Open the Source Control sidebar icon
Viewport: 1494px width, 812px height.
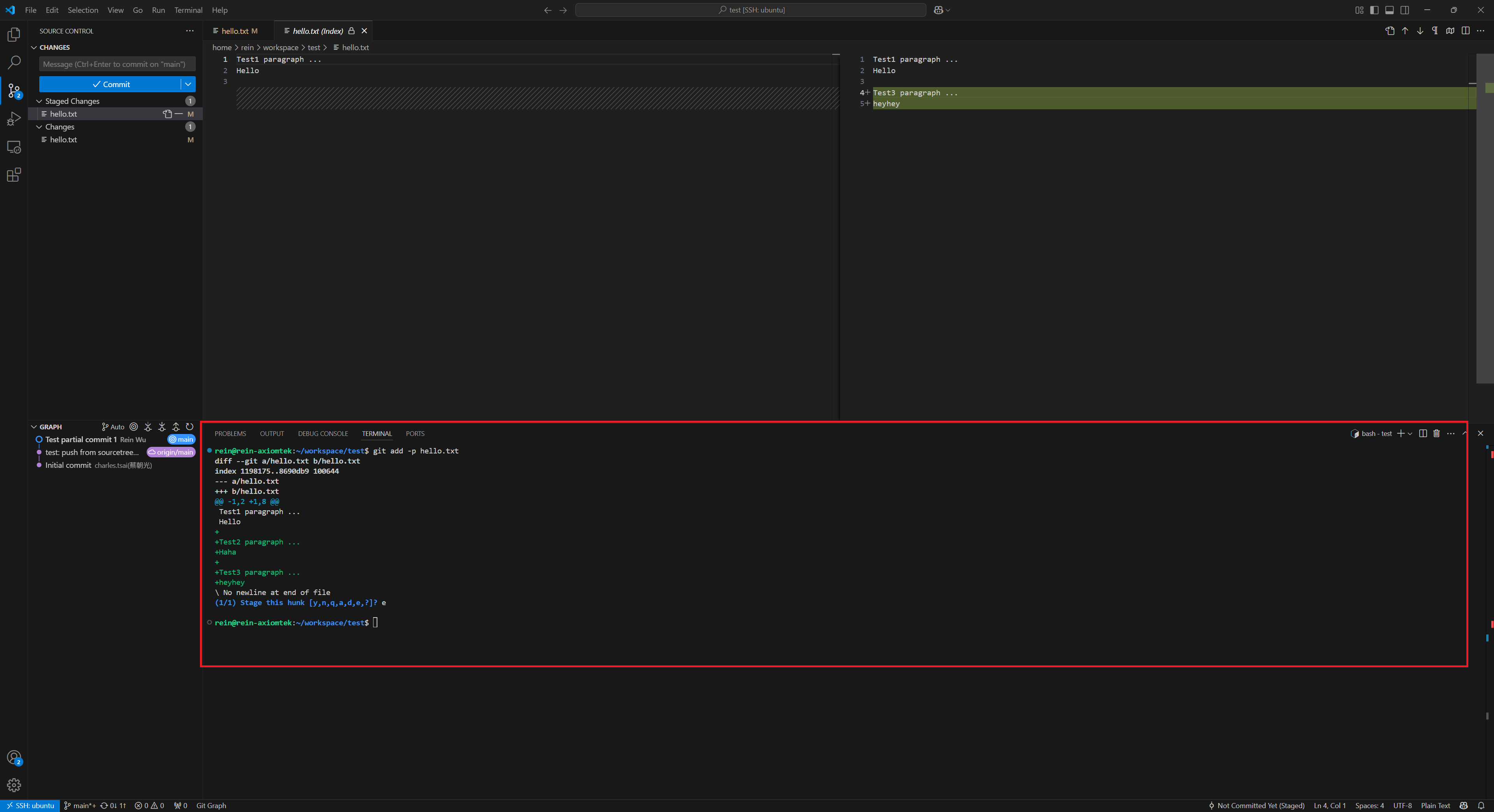[x=14, y=91]
